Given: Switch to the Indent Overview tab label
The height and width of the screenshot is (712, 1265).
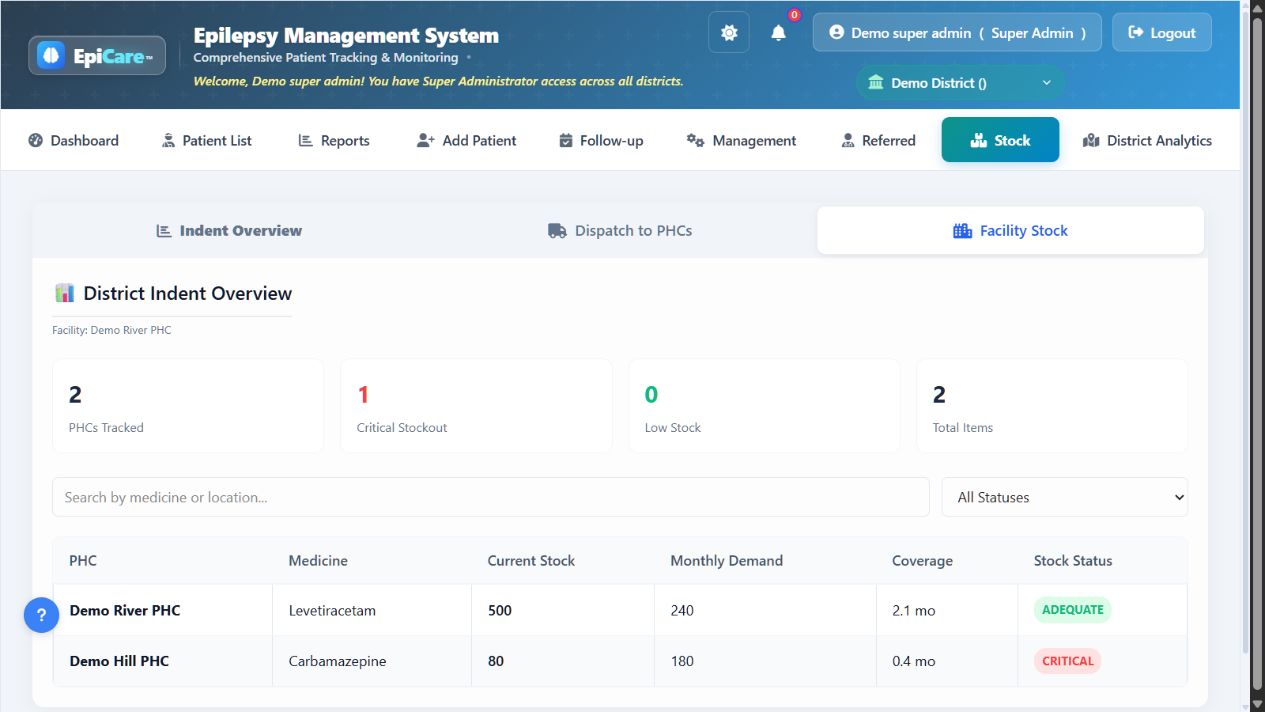Looking at the screenshot, I should [241, 230].
